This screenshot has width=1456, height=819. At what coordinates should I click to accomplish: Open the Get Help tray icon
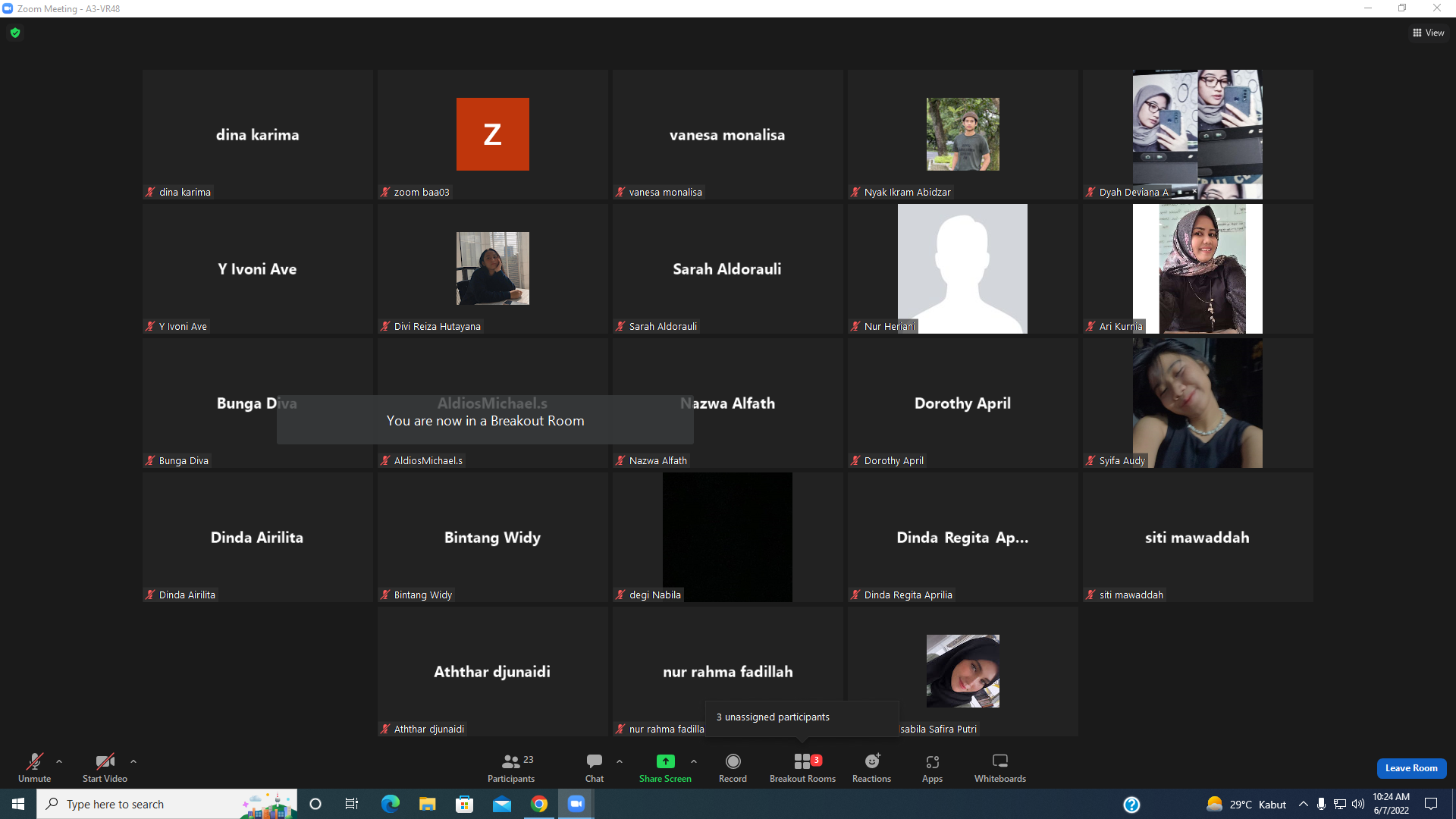pyautogui.click(x=1131, y=805)
